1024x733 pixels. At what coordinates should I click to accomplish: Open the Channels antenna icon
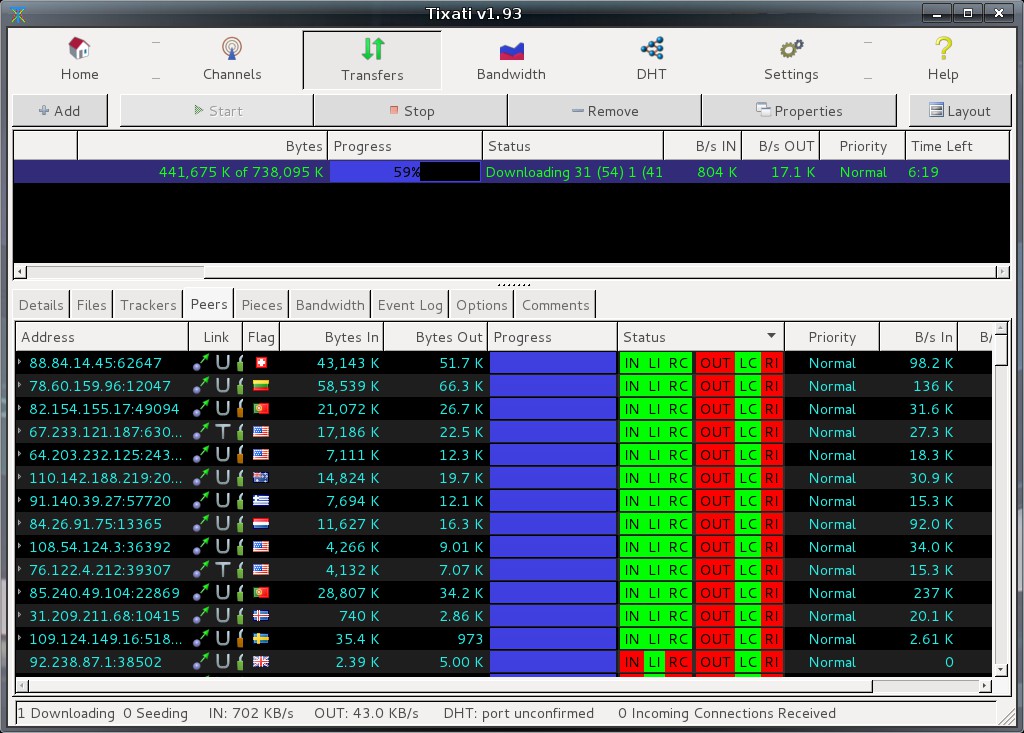(x=232, y=49)
